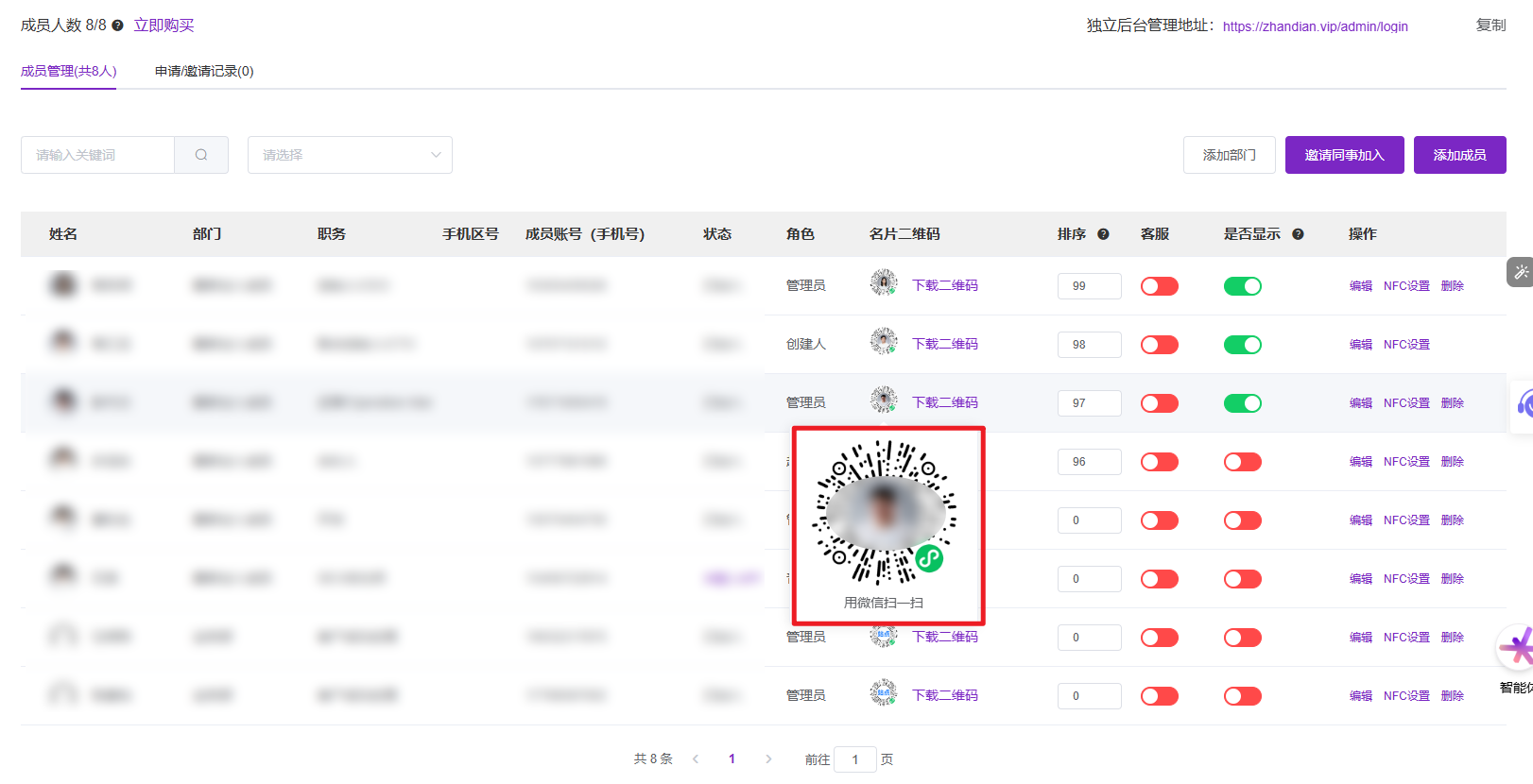The height and width of the screenshot is (784, 1533).
Task: Switch to 申请/邀请记录(0) tab
Action: pos(204,71)
